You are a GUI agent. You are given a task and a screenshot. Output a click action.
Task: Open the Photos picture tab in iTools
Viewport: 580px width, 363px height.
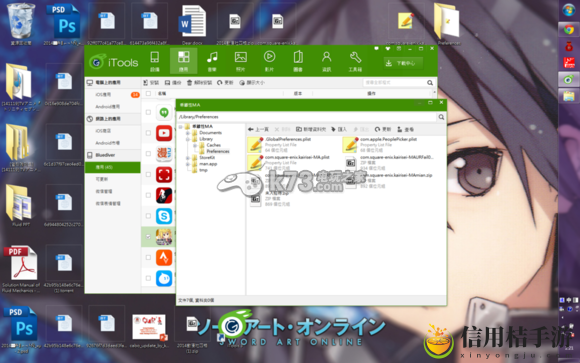(240, 61)
